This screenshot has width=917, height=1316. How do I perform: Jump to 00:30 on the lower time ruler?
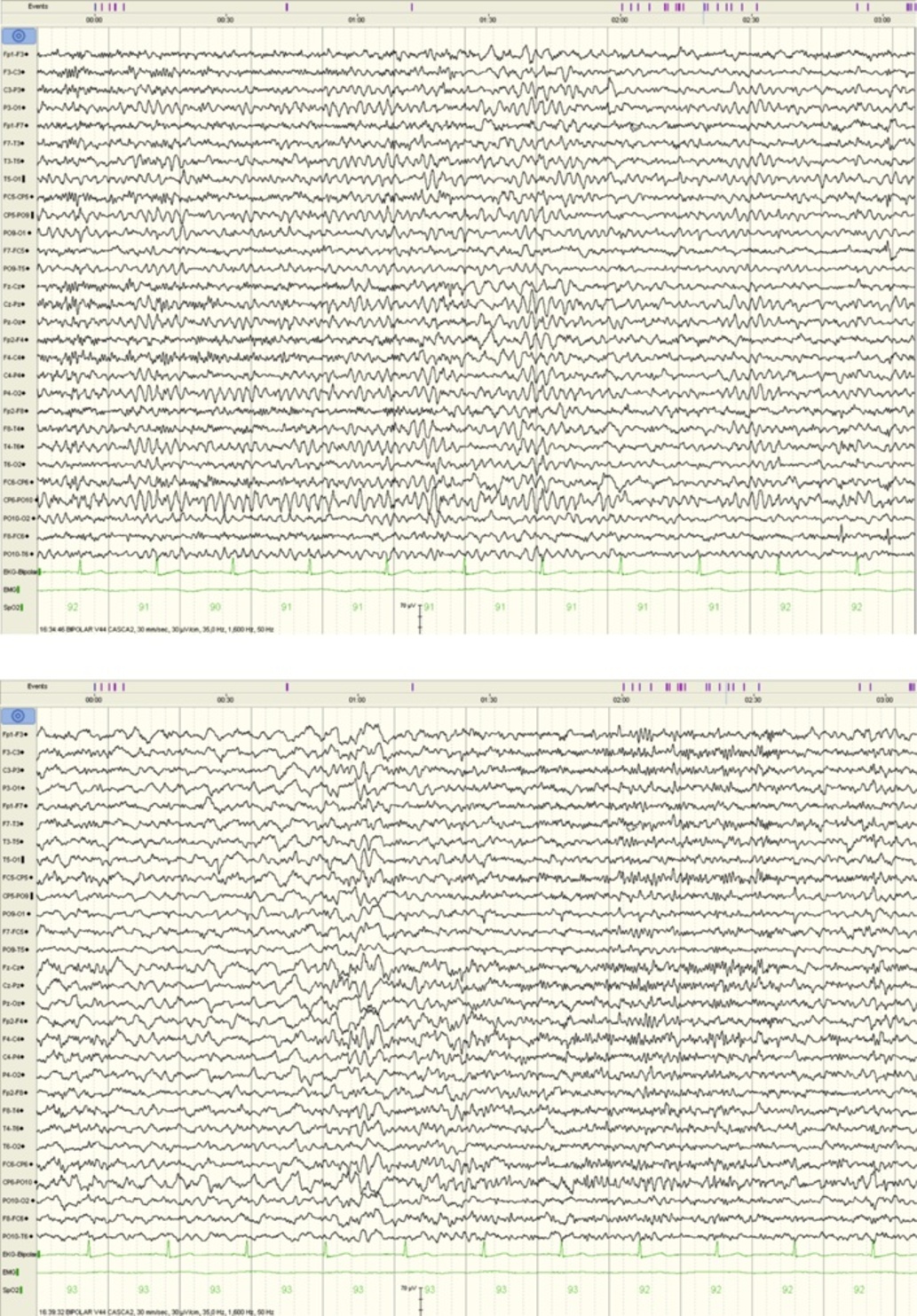click(x=225, y=699)
